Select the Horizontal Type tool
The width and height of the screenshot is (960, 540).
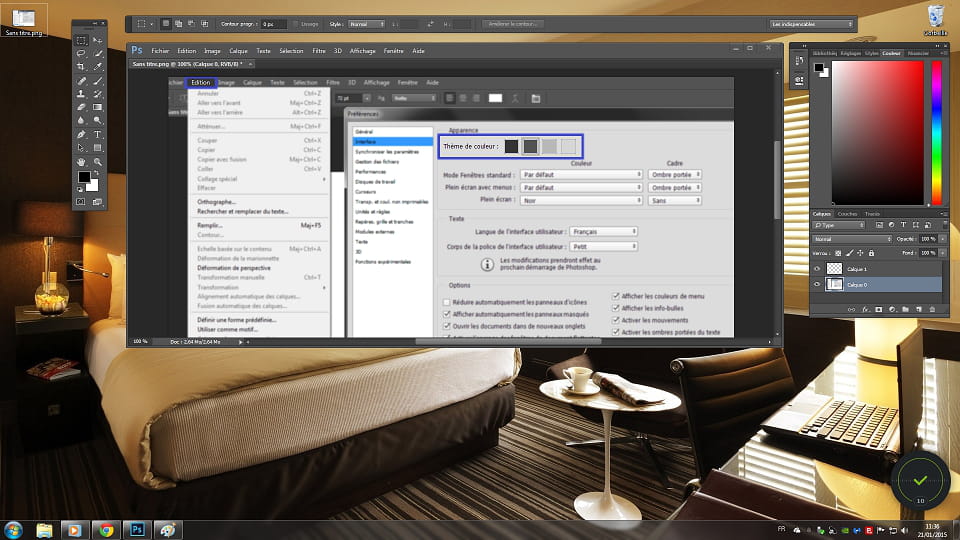click(98, 134)
